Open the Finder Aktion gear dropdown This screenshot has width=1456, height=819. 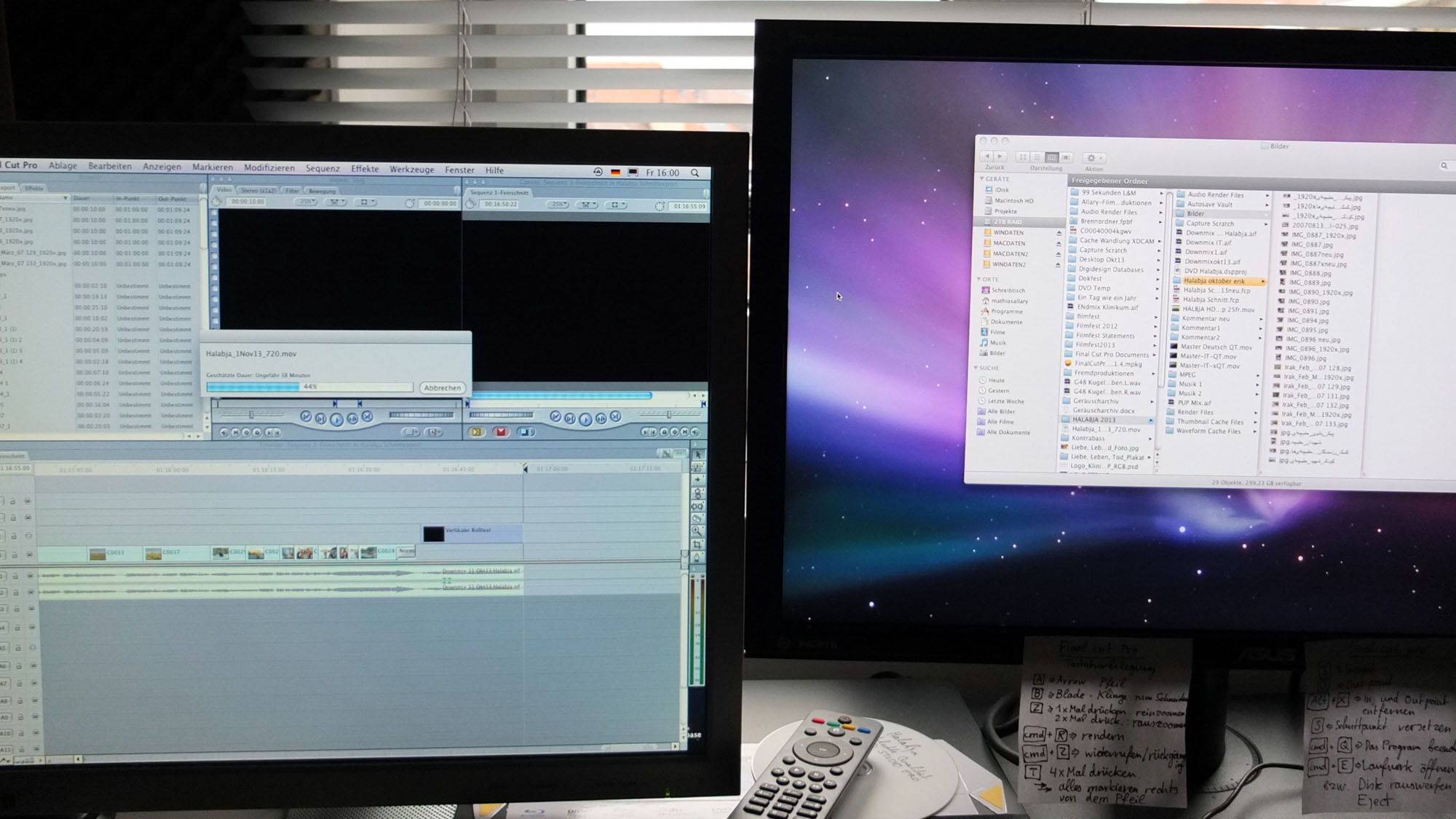pyautogui.click(x=1093, y=158)
